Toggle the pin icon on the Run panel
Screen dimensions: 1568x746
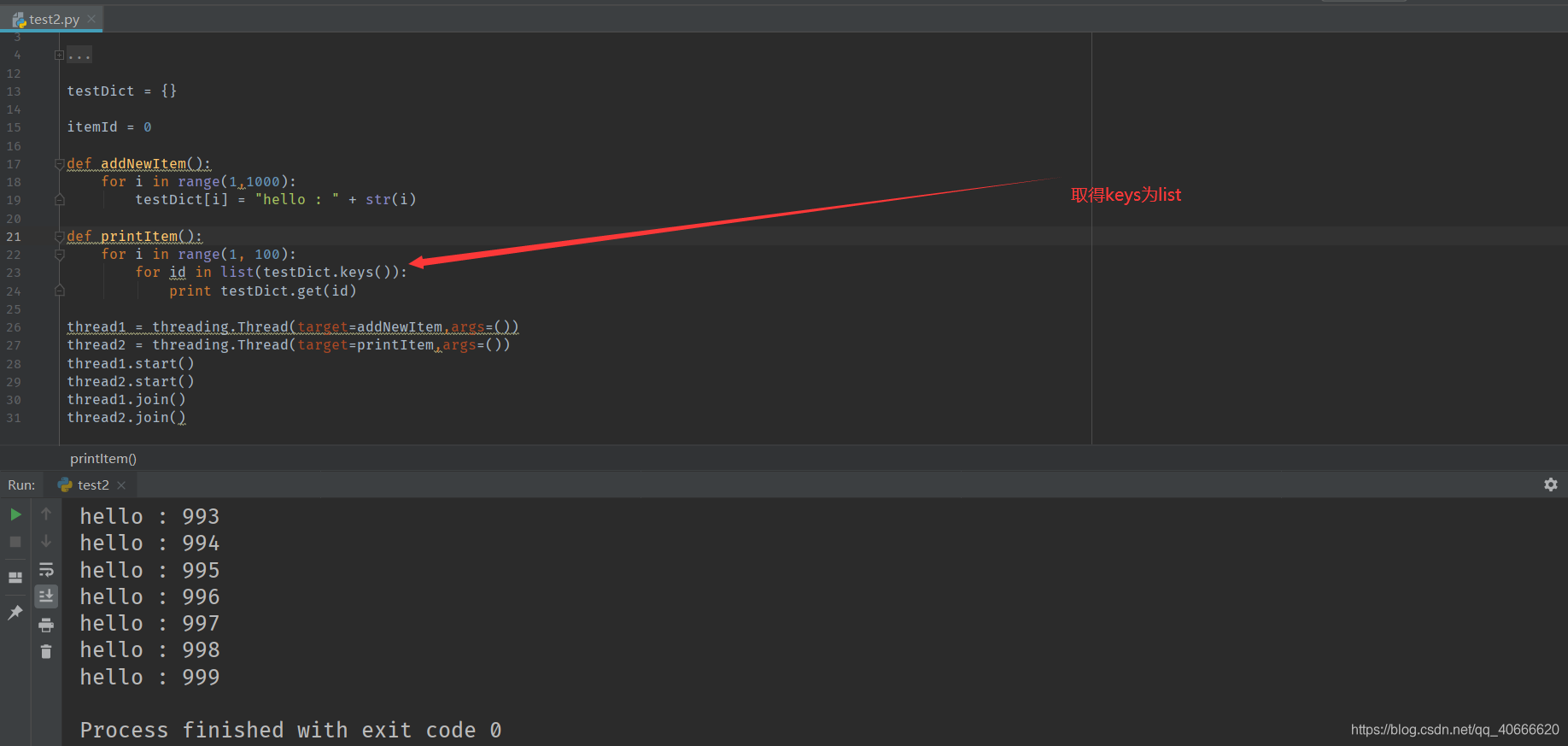[x=15, y=613]
